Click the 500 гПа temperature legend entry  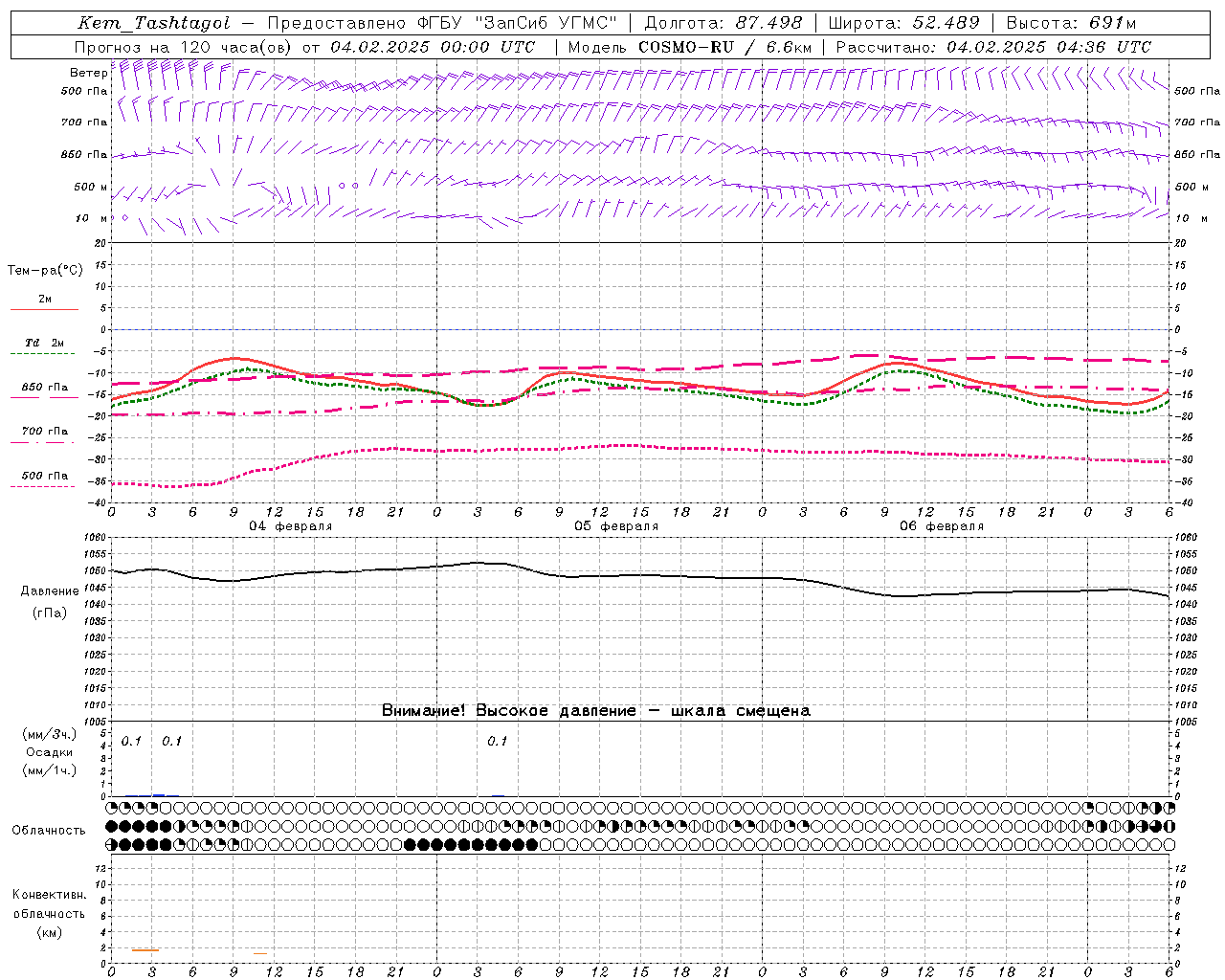[44, 479]
